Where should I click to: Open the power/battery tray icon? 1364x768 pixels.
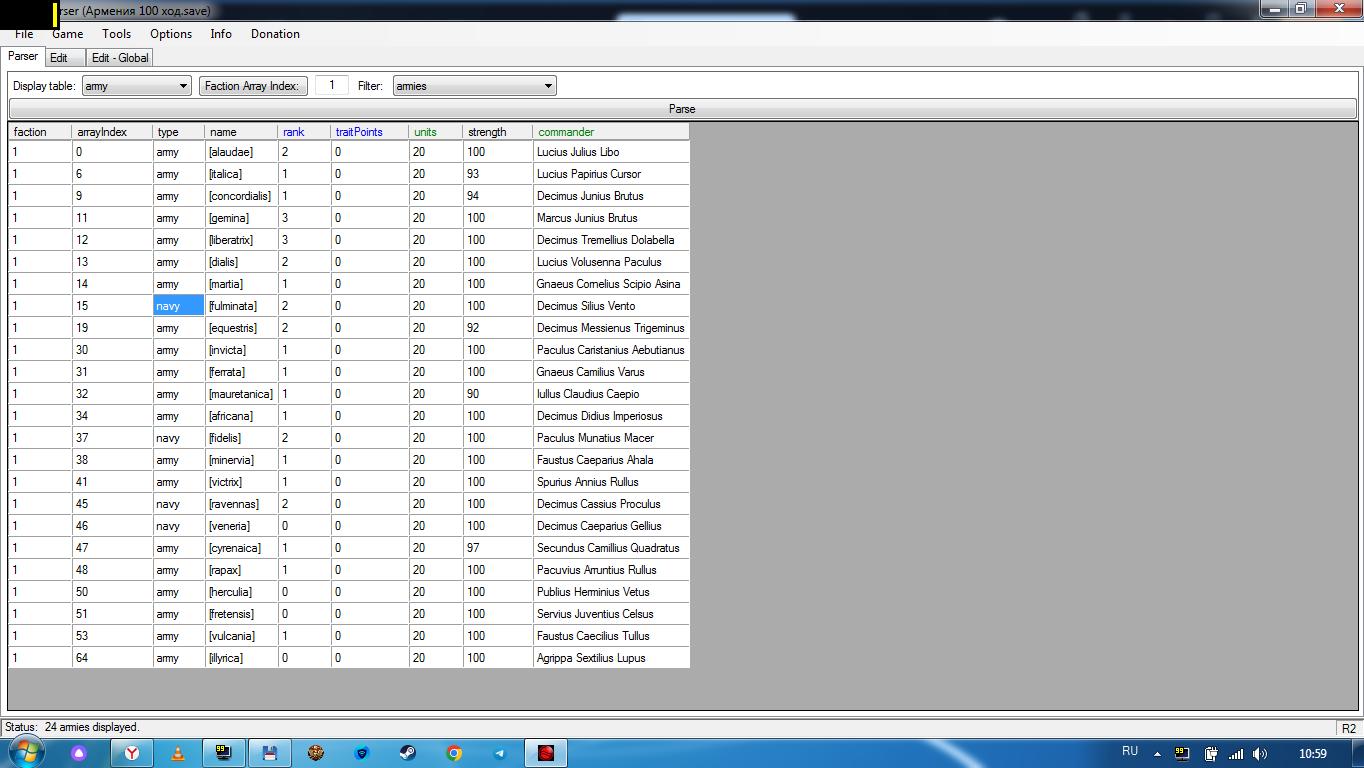(x=1210, y=754)
